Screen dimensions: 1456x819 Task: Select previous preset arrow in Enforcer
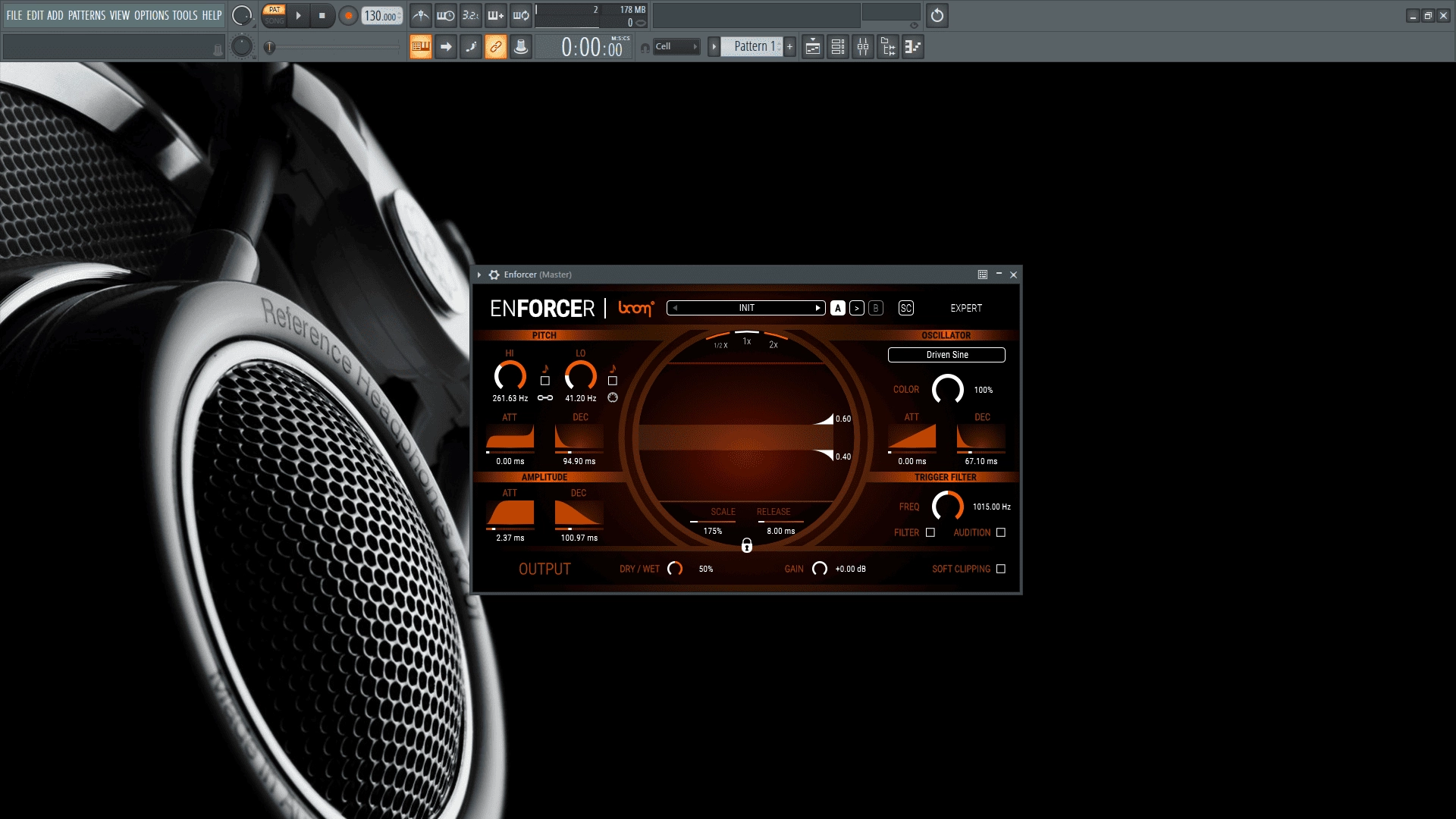(x=676, y=308)
